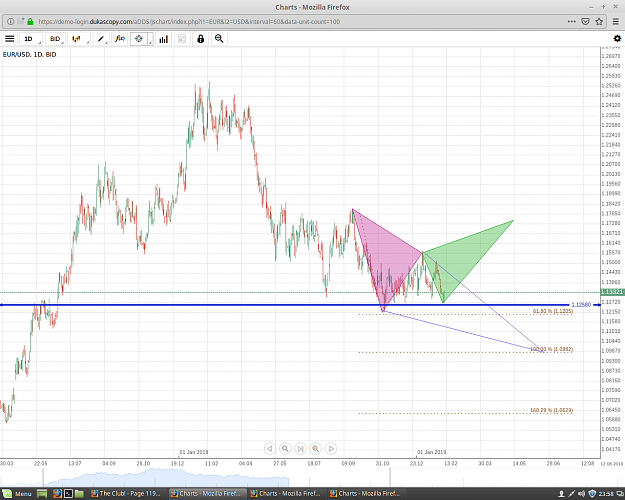Screen dimensions: 625x500
Task: Open the Menu button on taskbar
Action: click(x=18, y=494)
